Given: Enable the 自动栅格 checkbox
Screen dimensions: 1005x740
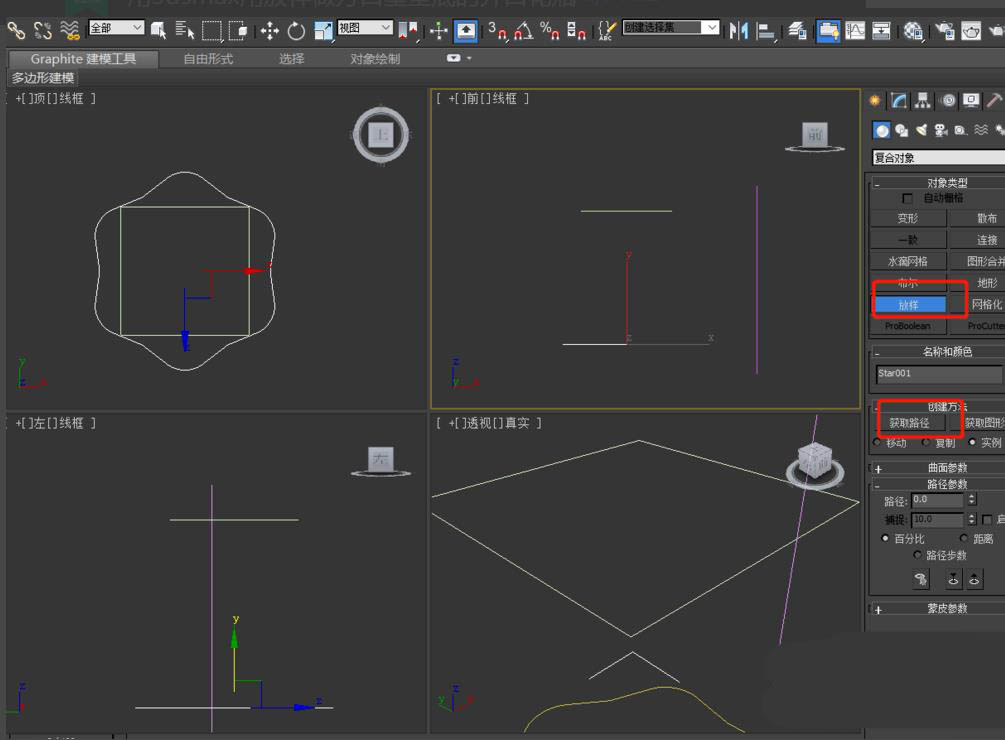Looking at the screenshot, I should point(908,199).
